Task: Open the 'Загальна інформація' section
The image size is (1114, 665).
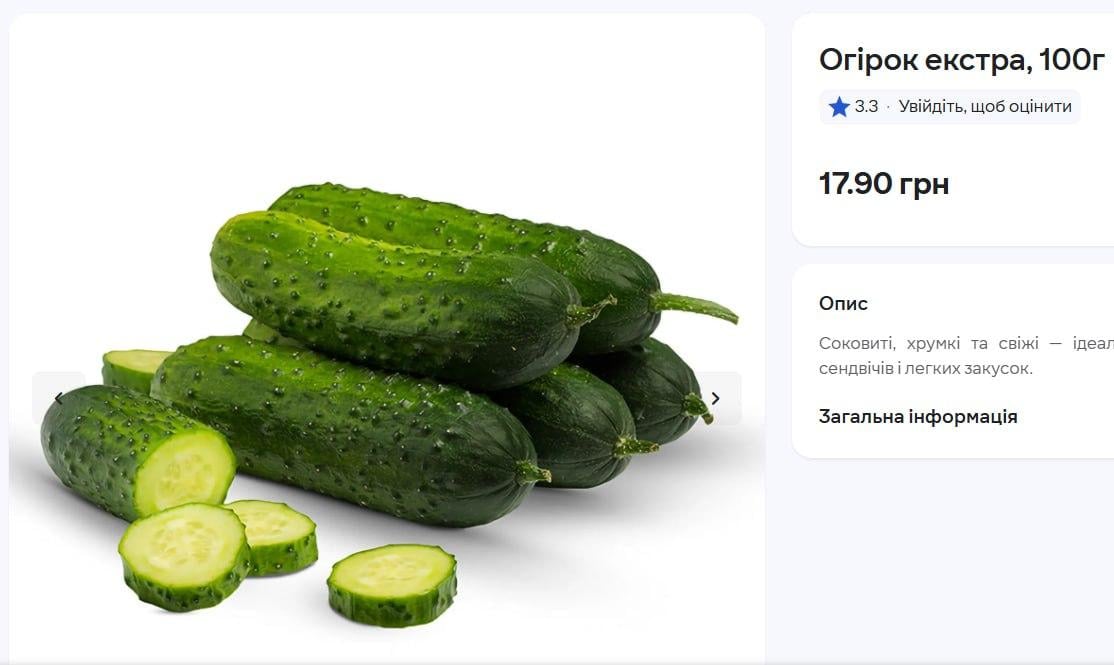Action: (918, 417)
